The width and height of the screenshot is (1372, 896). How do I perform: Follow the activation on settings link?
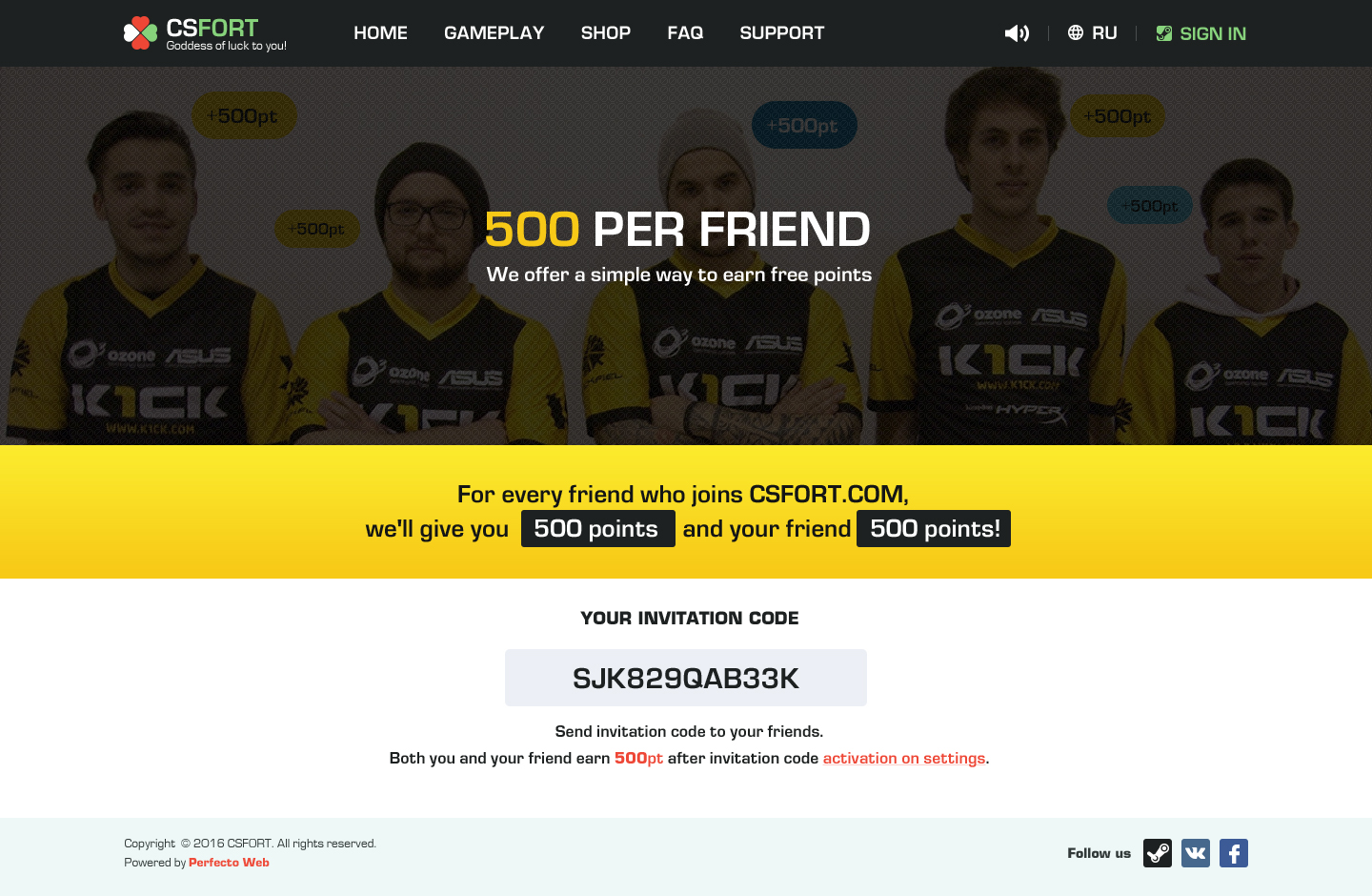point(904,759)
